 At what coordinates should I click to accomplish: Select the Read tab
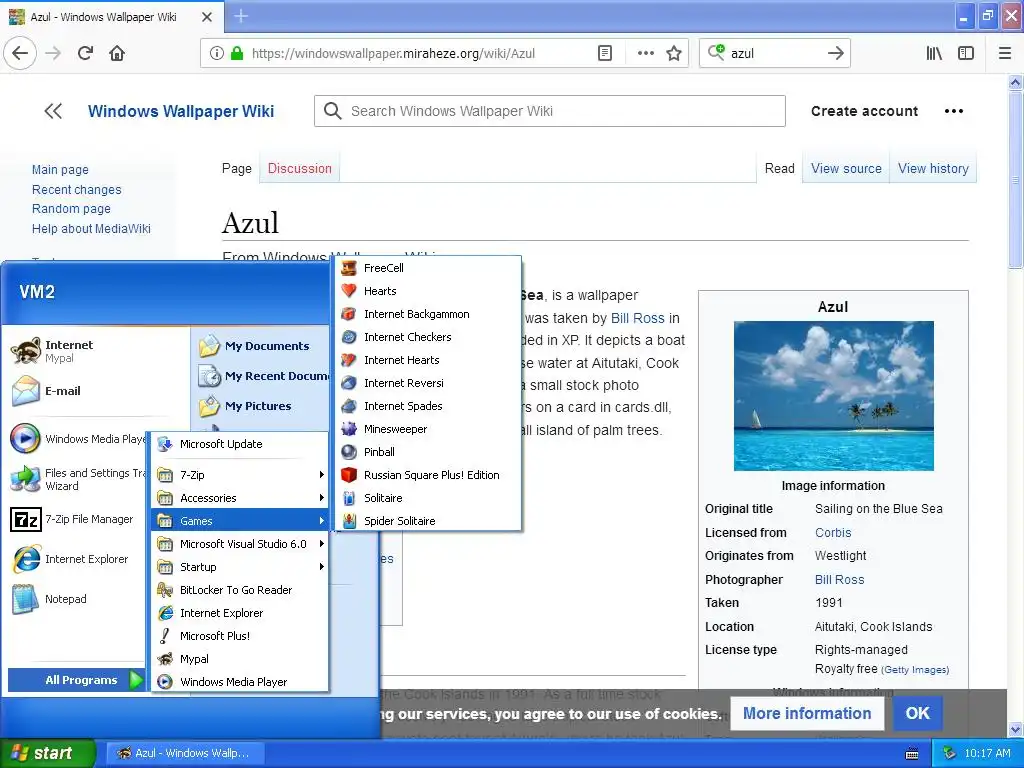point(779,168)
